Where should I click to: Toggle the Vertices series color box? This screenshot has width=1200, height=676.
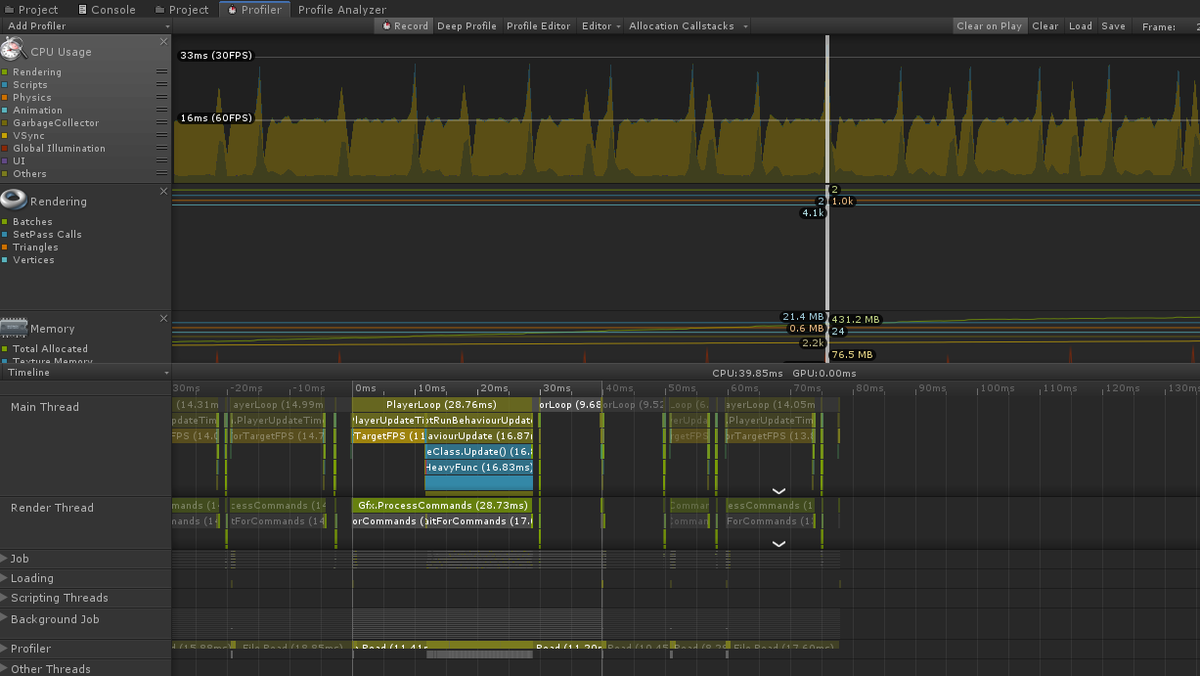(x=5, y=260)
